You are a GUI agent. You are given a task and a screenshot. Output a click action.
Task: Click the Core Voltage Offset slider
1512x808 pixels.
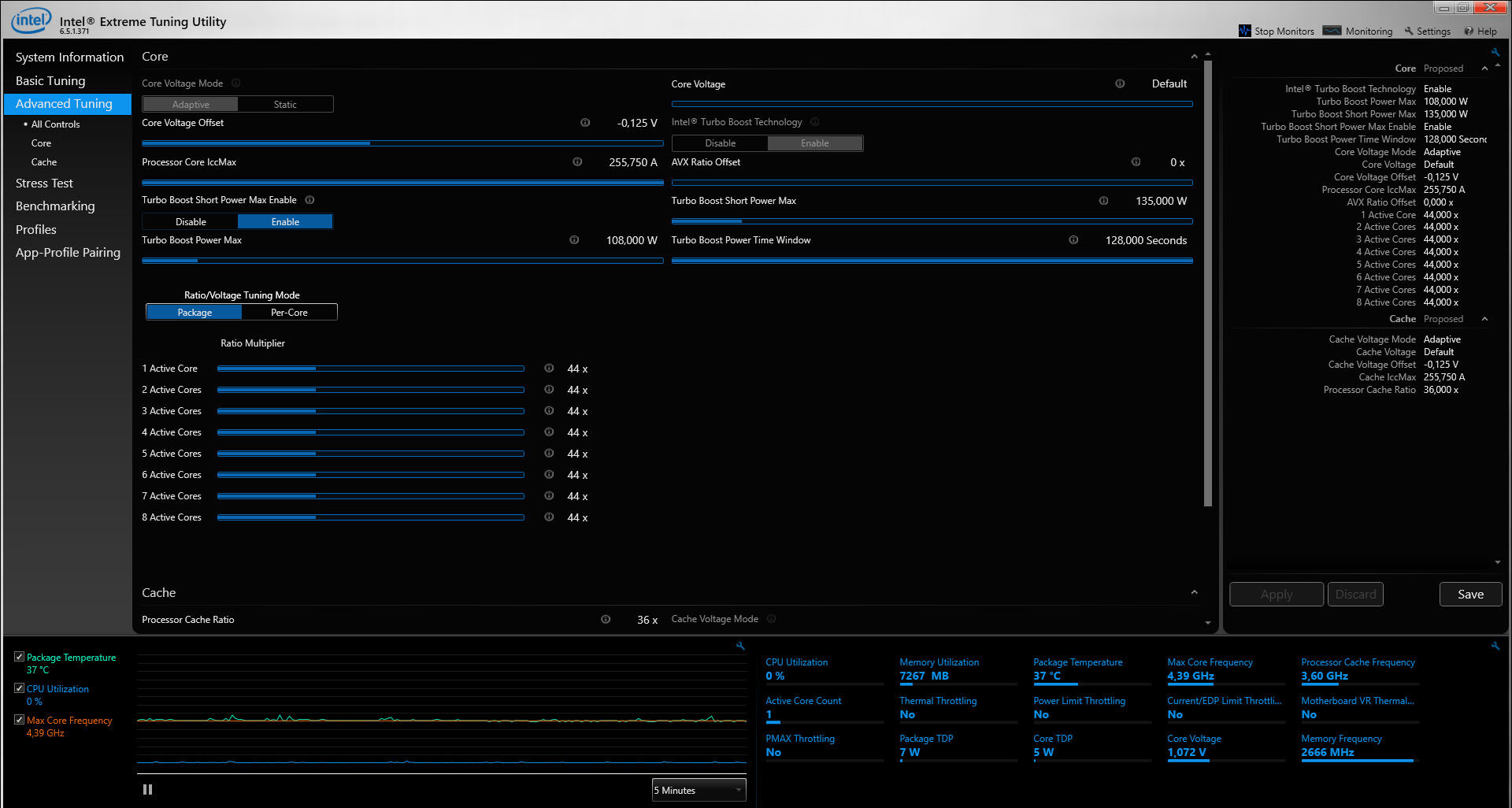402,143
